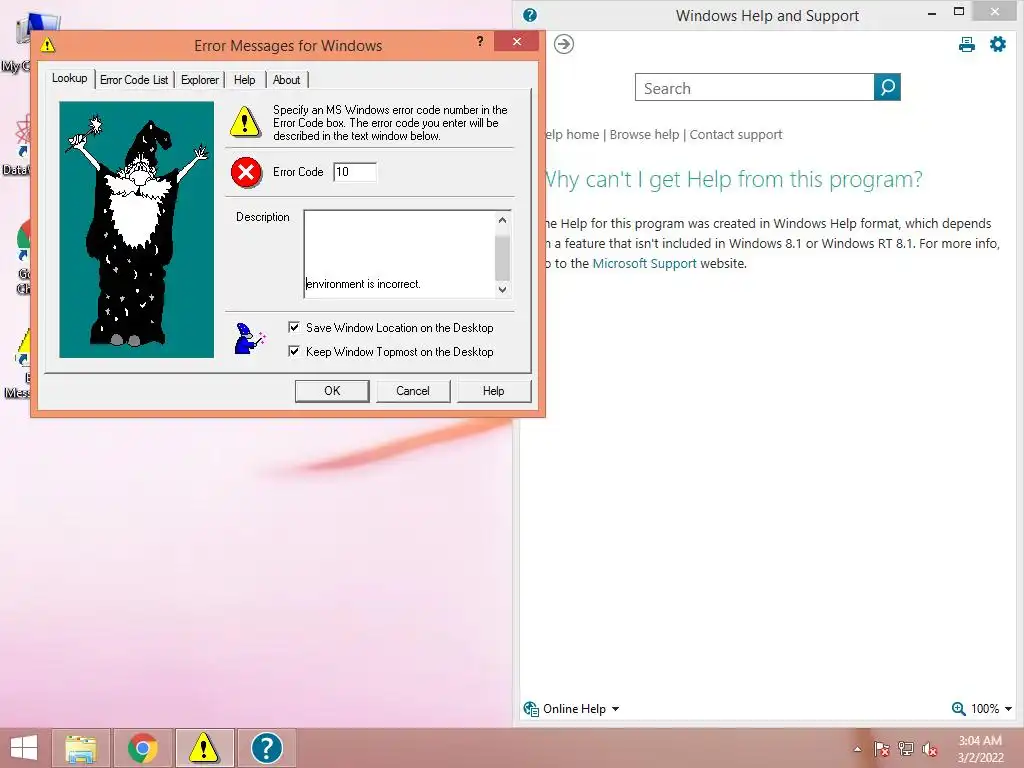Click the network tray icon
Screen dimensions: 1024x768
point(906,749)
